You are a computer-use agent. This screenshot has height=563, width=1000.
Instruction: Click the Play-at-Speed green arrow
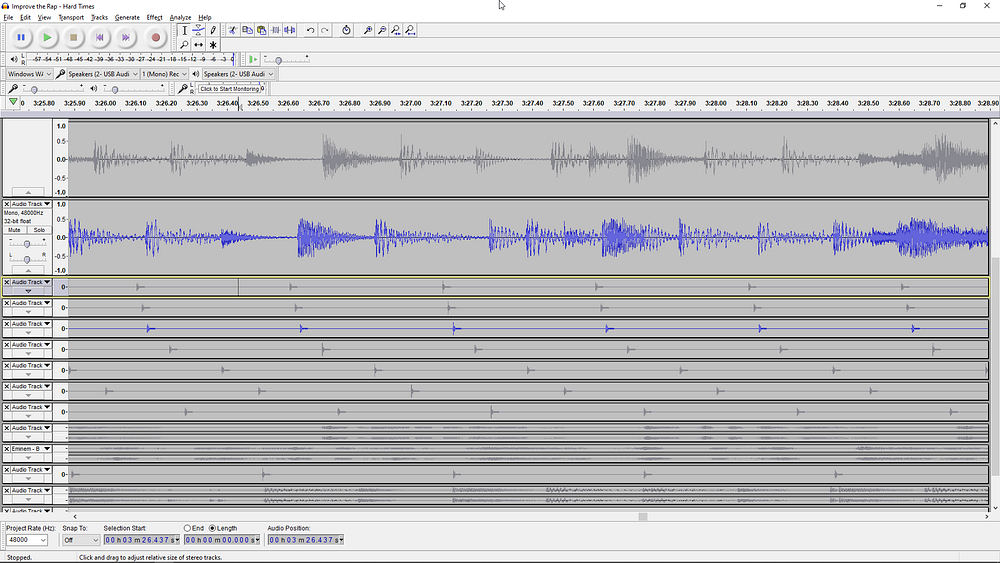(253, 59)
